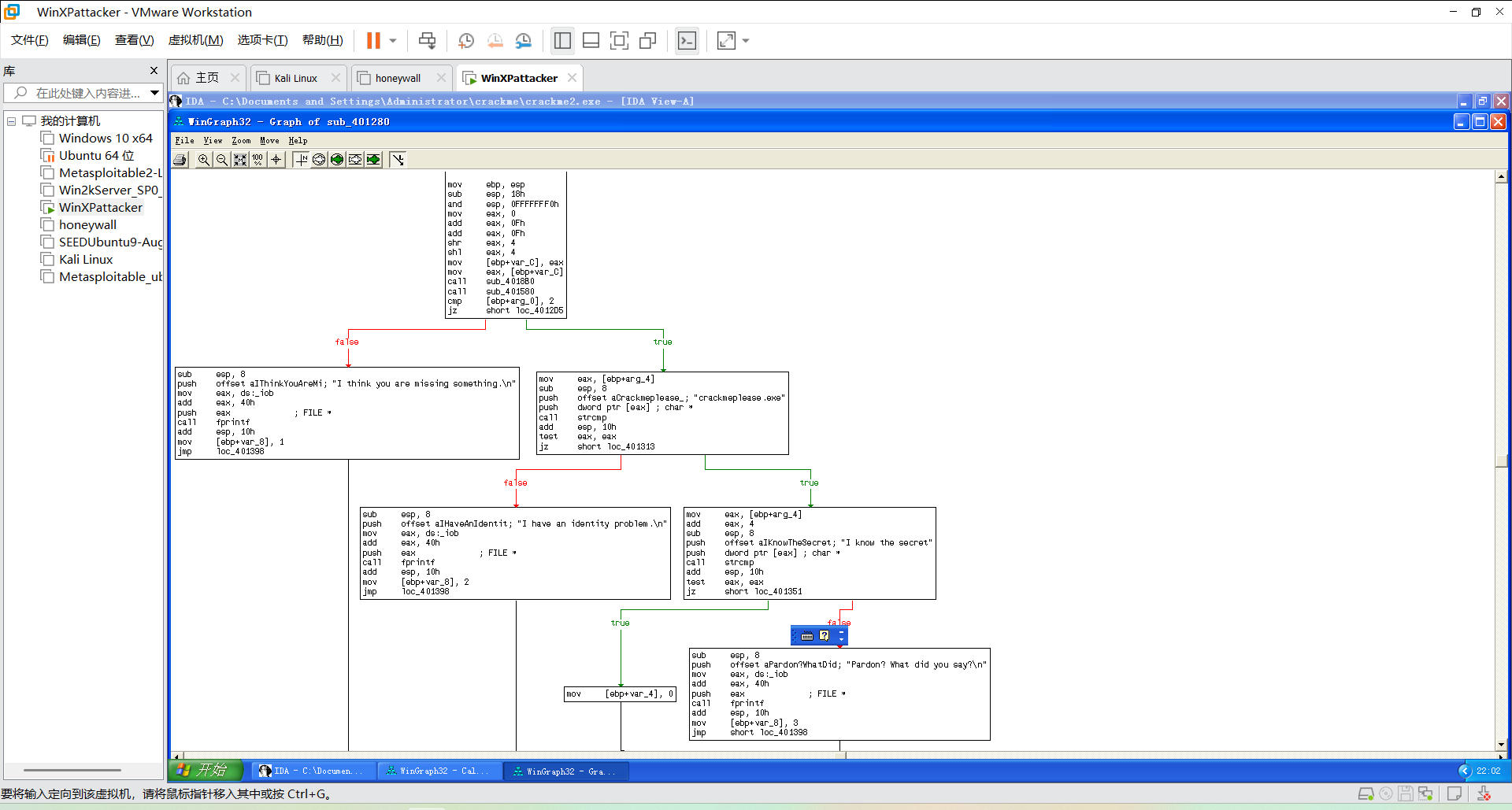The height and width of the screenshot is (810, 1512).
Task: Click the hard disk status icon
Action: coord(1366,793)
